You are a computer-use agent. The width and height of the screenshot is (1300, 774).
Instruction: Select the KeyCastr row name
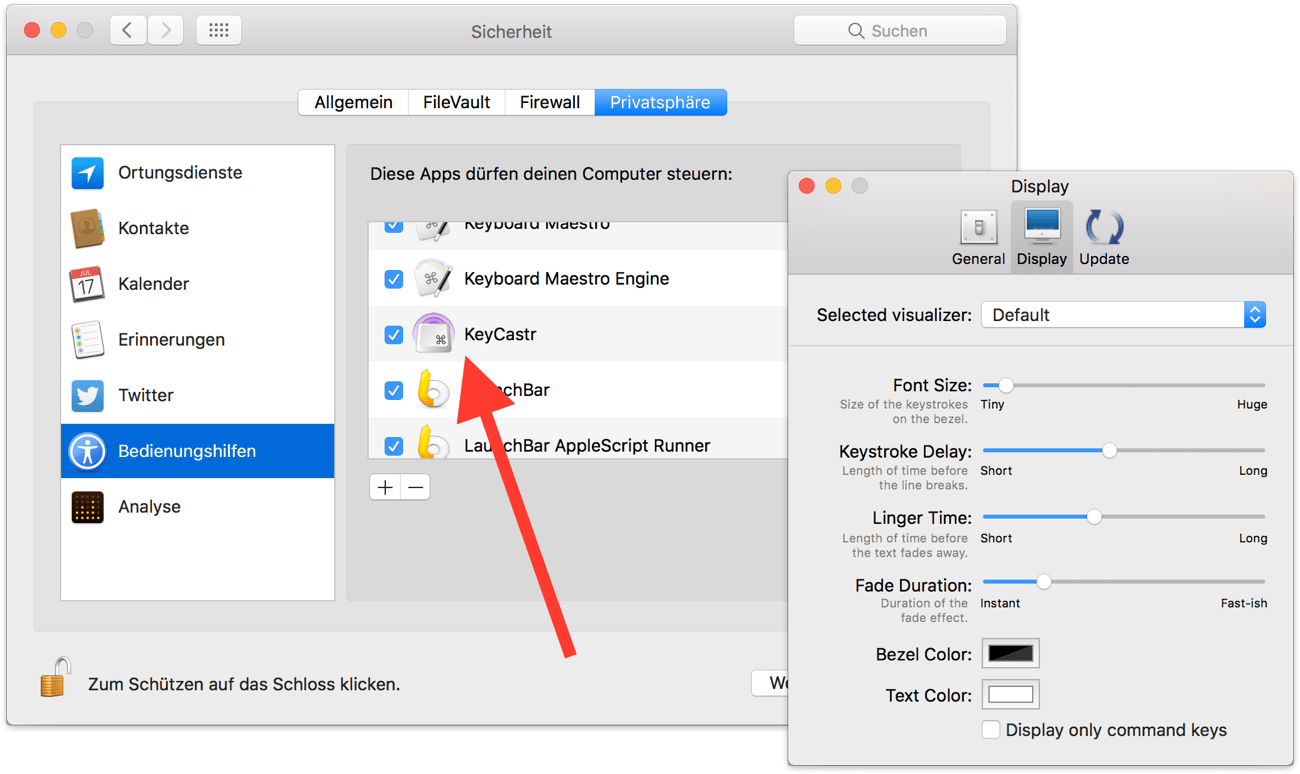tap(500, 335)
